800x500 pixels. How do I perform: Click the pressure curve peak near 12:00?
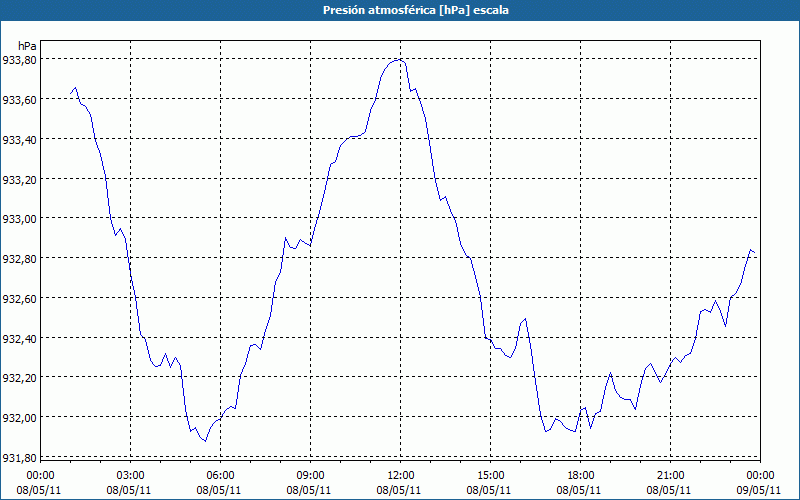399,60
